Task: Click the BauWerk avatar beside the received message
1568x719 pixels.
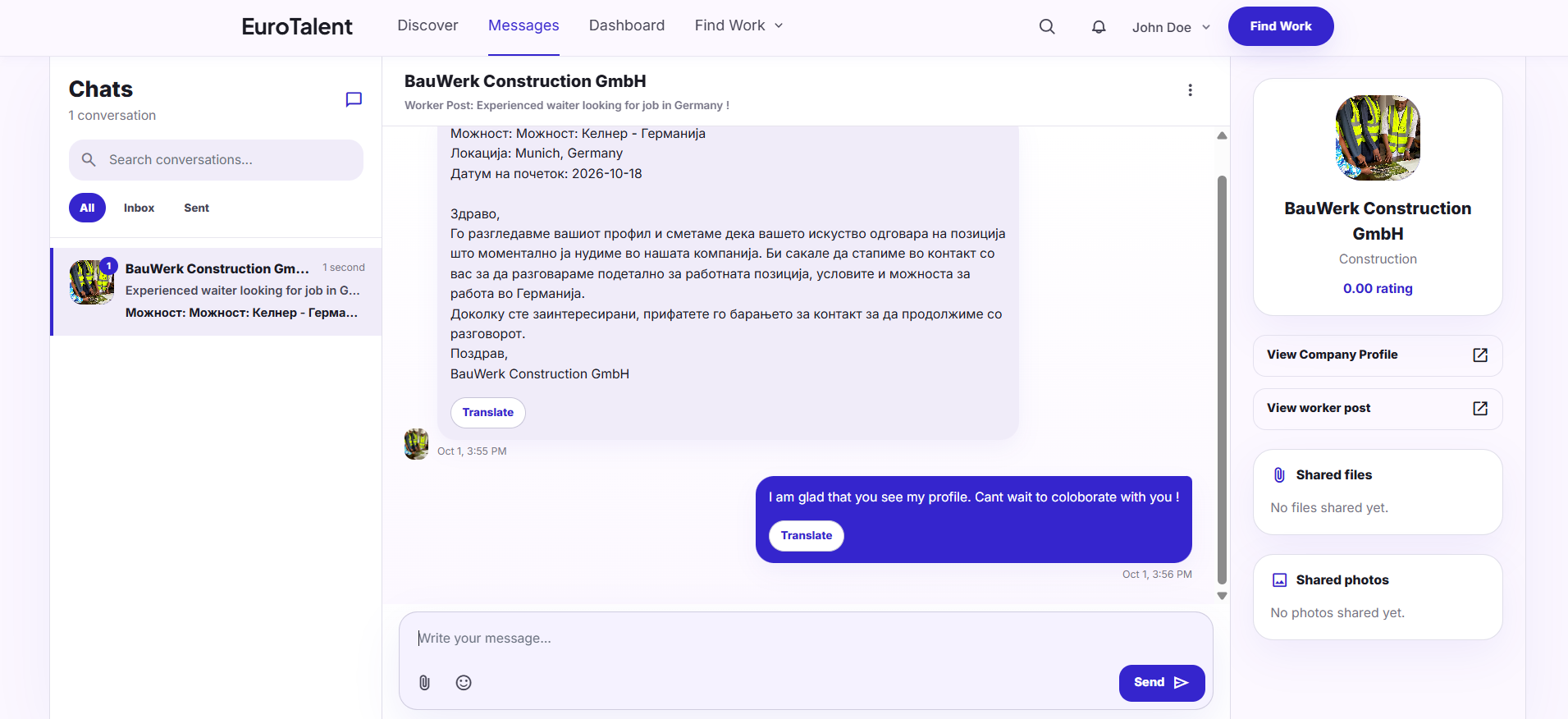Action: 416,444
